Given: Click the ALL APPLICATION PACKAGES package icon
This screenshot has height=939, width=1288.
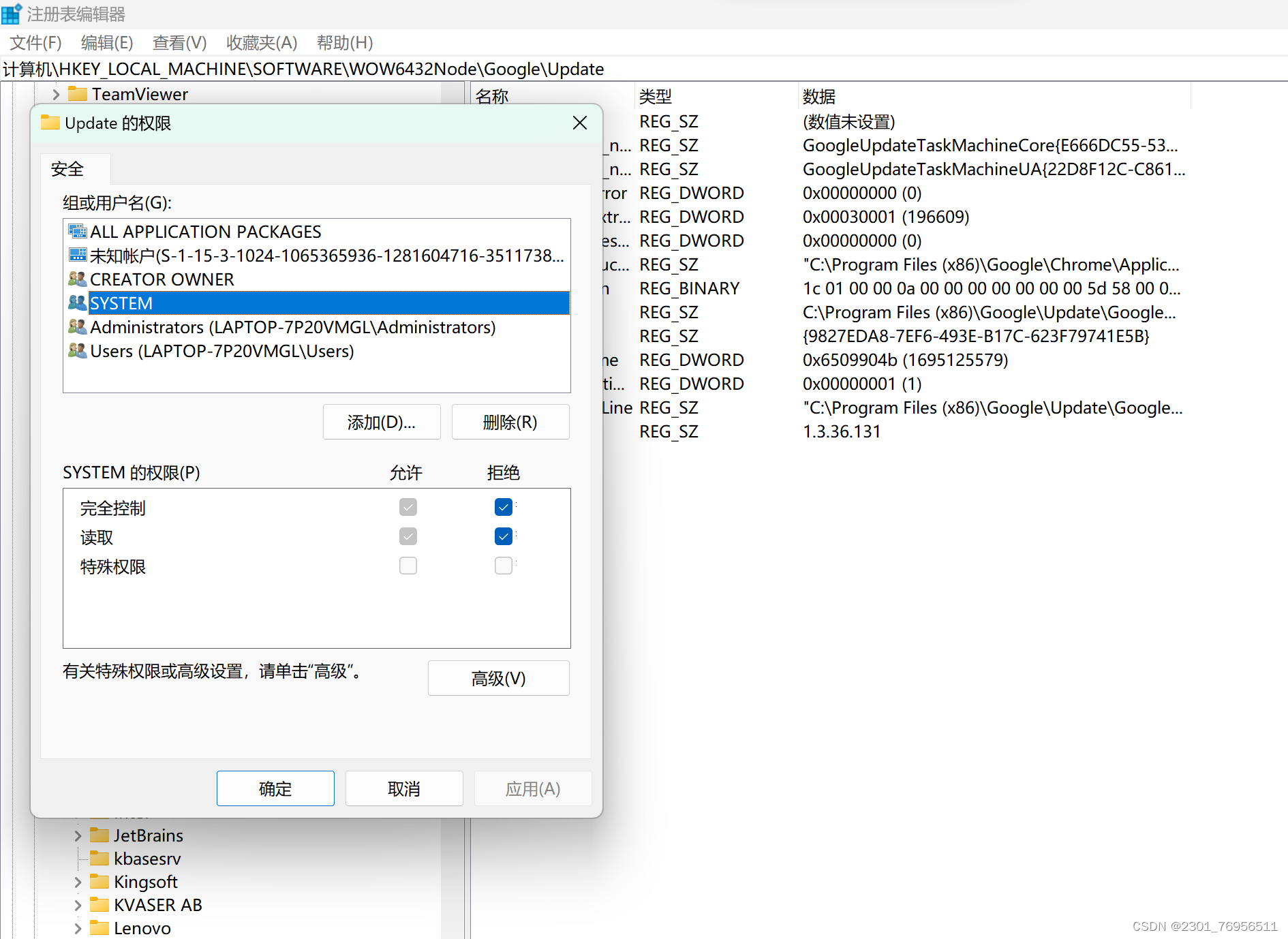Looking at the screenshot, I should (x=76, y=231).
